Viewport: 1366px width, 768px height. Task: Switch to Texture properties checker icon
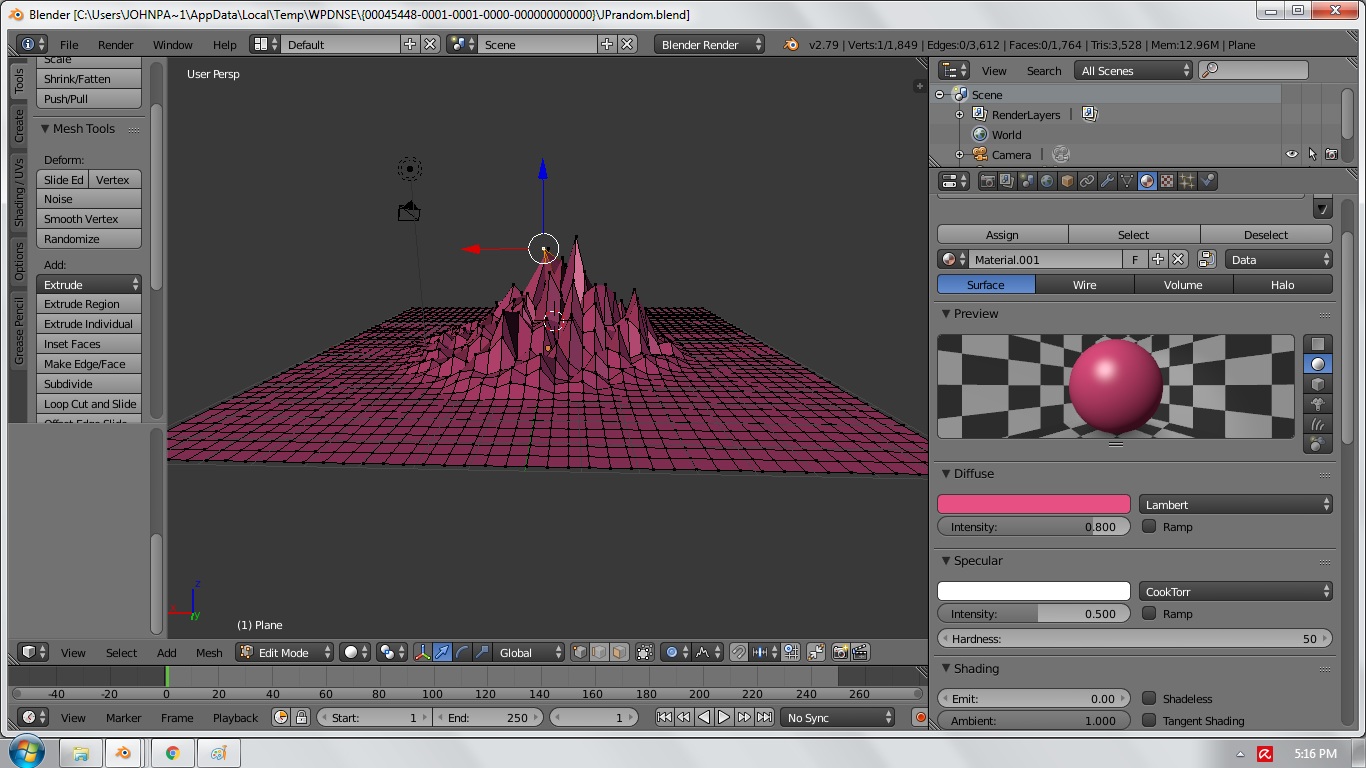[1167, 181]
